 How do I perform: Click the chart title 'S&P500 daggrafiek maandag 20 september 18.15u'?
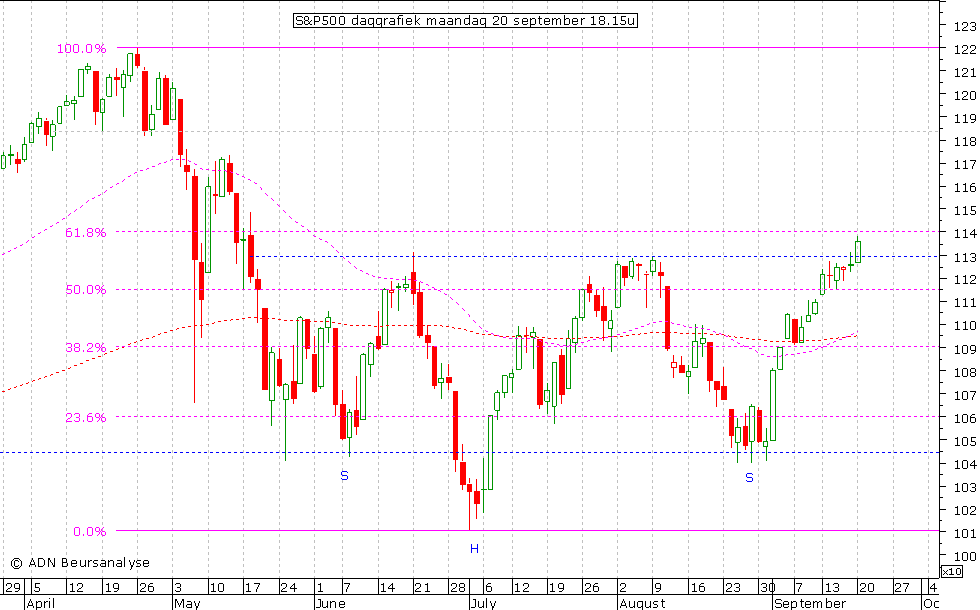coord(465,21)
